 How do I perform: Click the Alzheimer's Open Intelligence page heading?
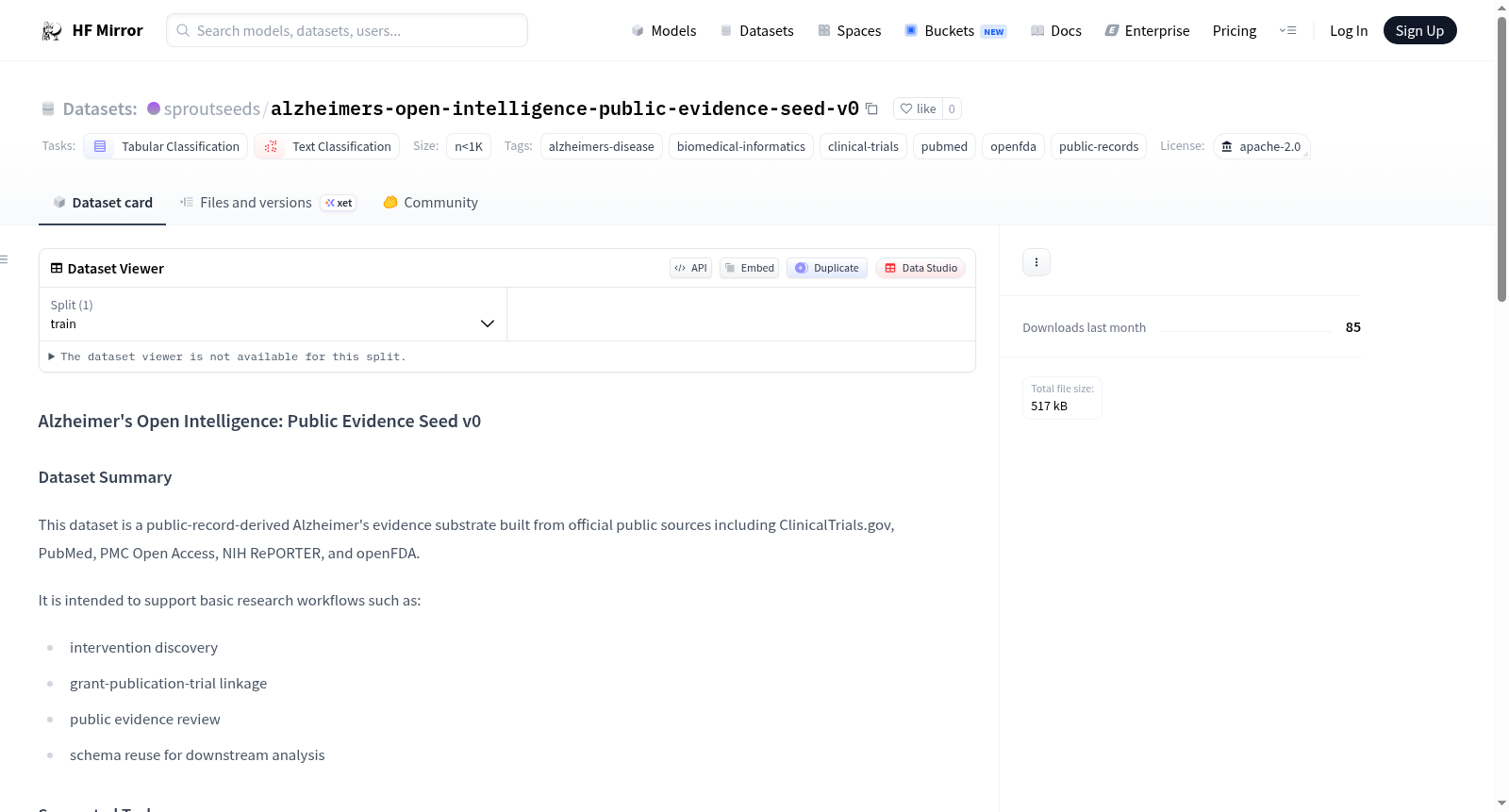(259, 422)
